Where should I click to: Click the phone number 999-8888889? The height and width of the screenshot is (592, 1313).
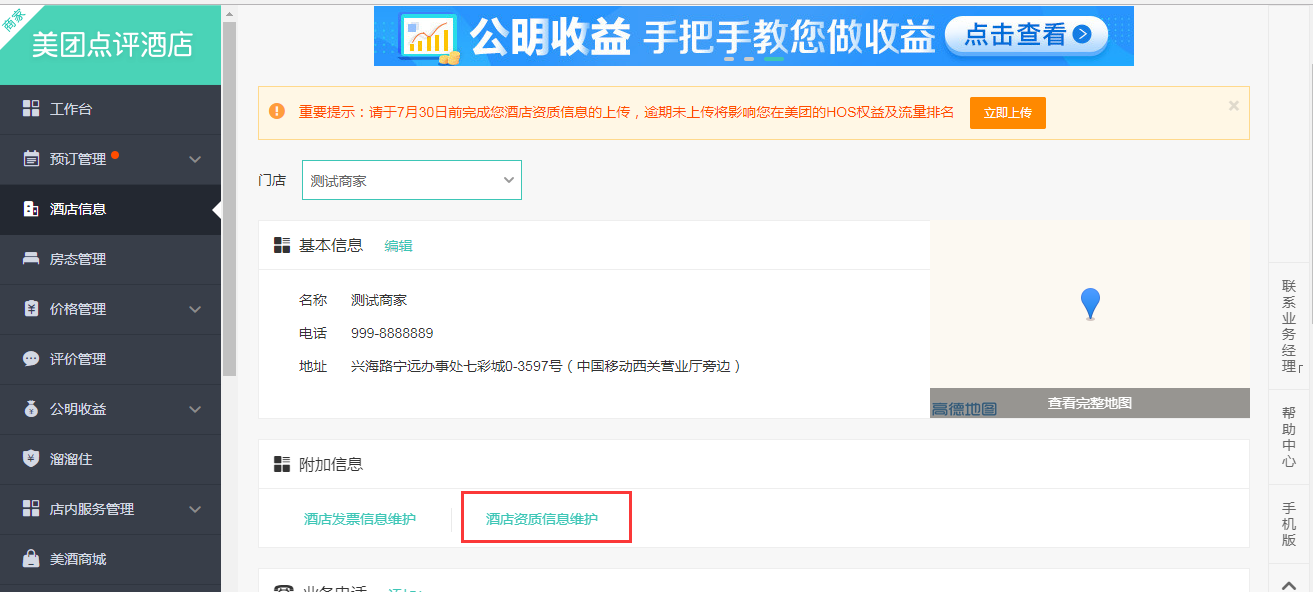392,333
